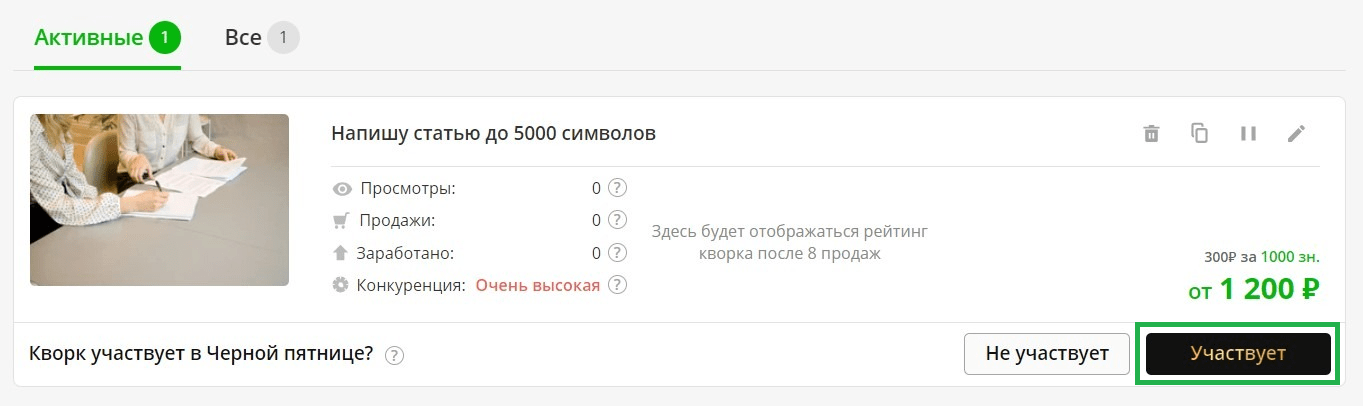
Task: Delete the kwork with trash icon
Action: (x=1151, y=134)
